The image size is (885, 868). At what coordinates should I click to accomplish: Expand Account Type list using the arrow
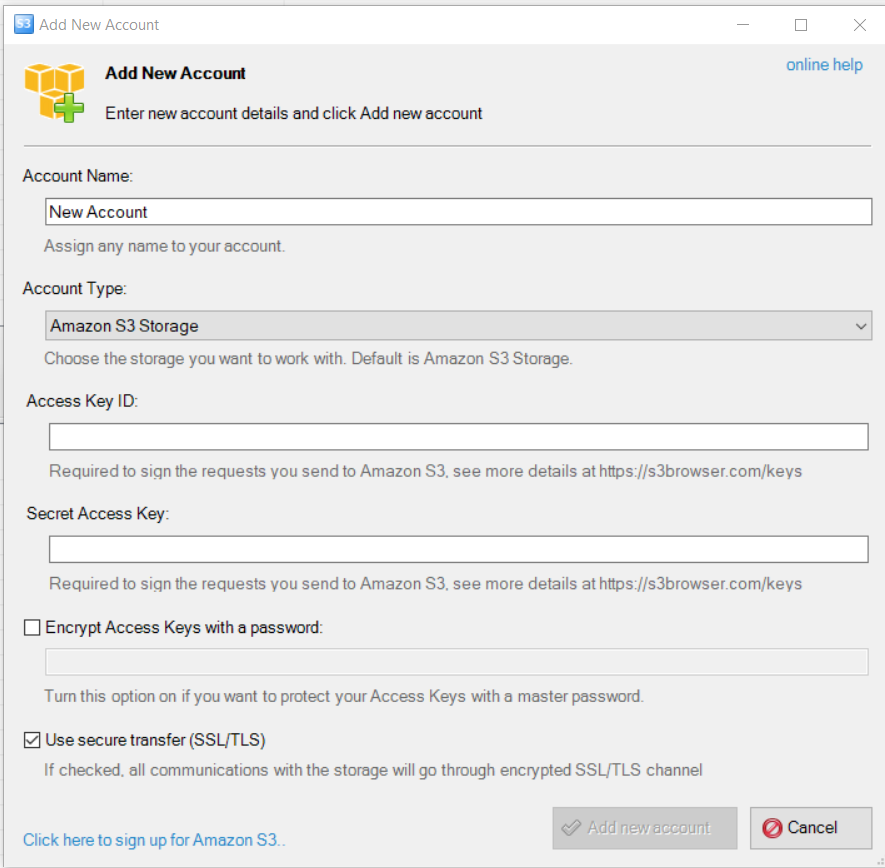point(860,326)
